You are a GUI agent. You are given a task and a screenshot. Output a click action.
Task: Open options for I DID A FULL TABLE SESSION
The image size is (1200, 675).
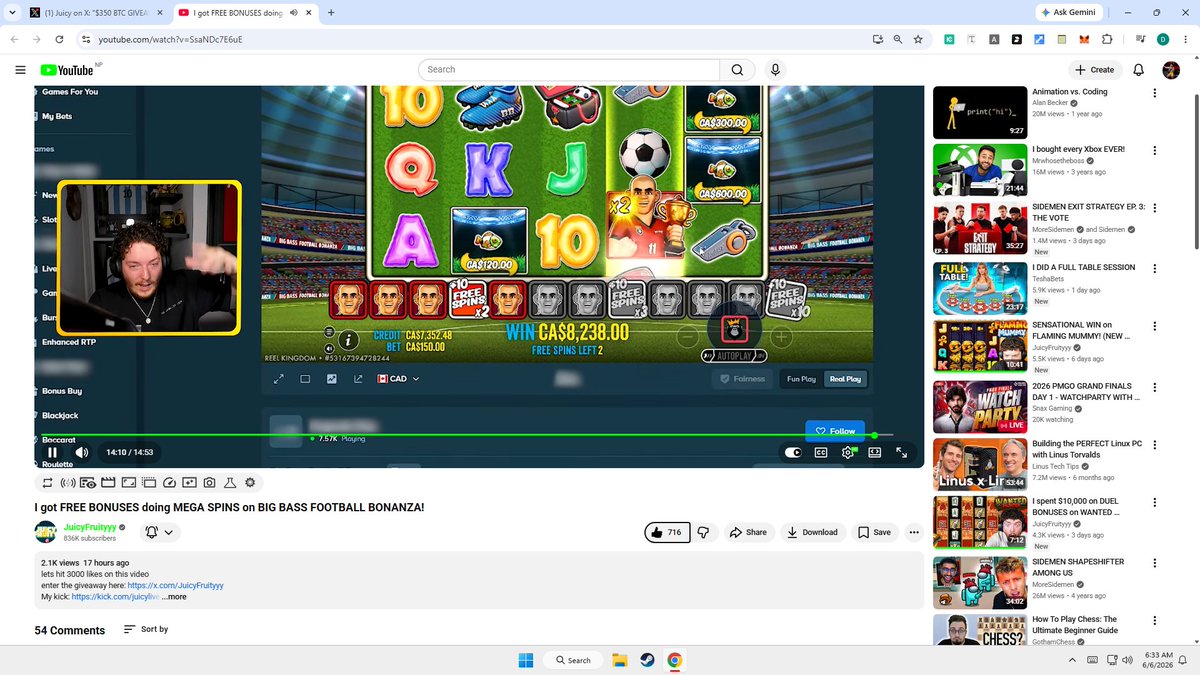pyautogui.click(x=1155, y=268)
